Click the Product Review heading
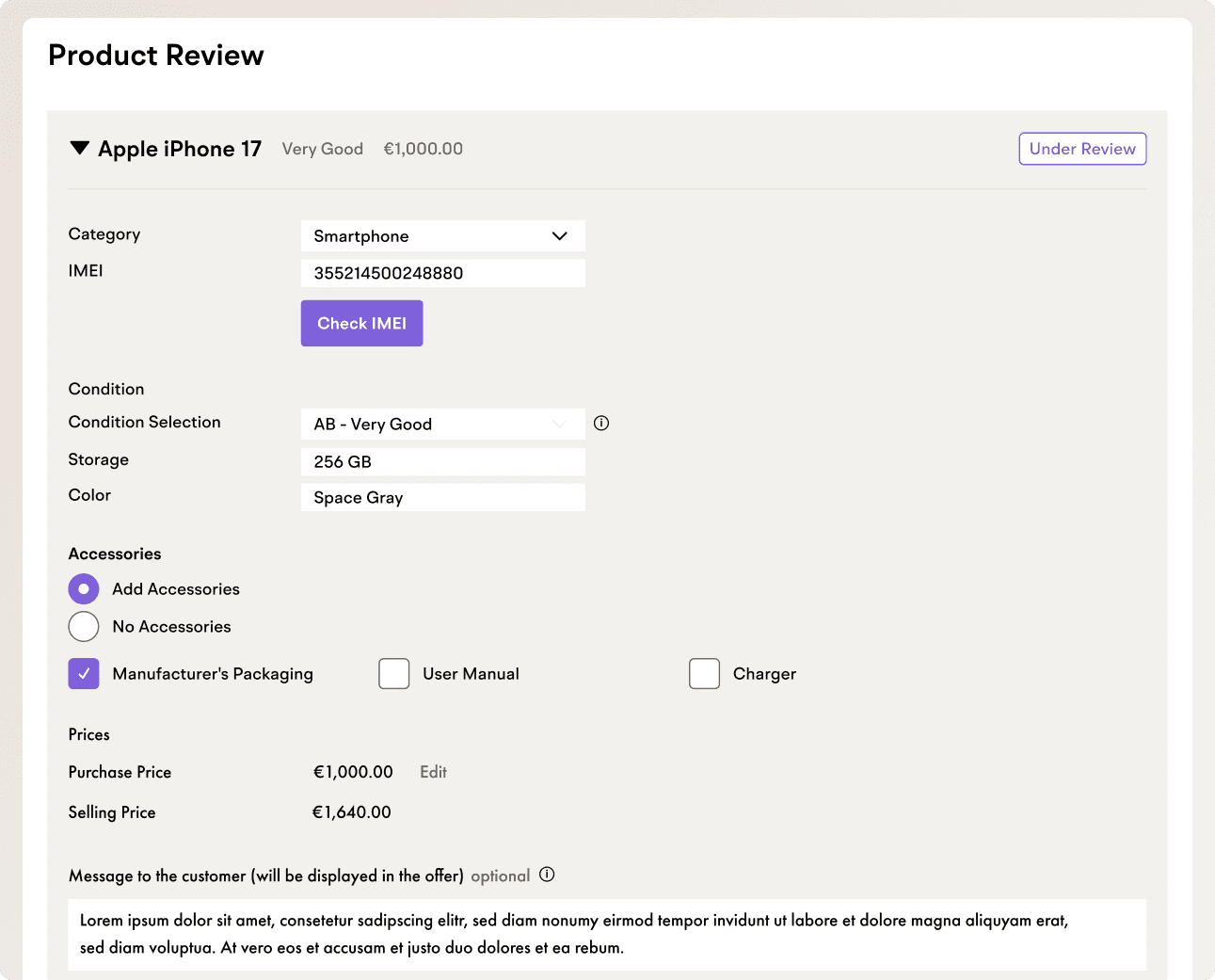The image size is (1215, 980). tap(156, 56)
